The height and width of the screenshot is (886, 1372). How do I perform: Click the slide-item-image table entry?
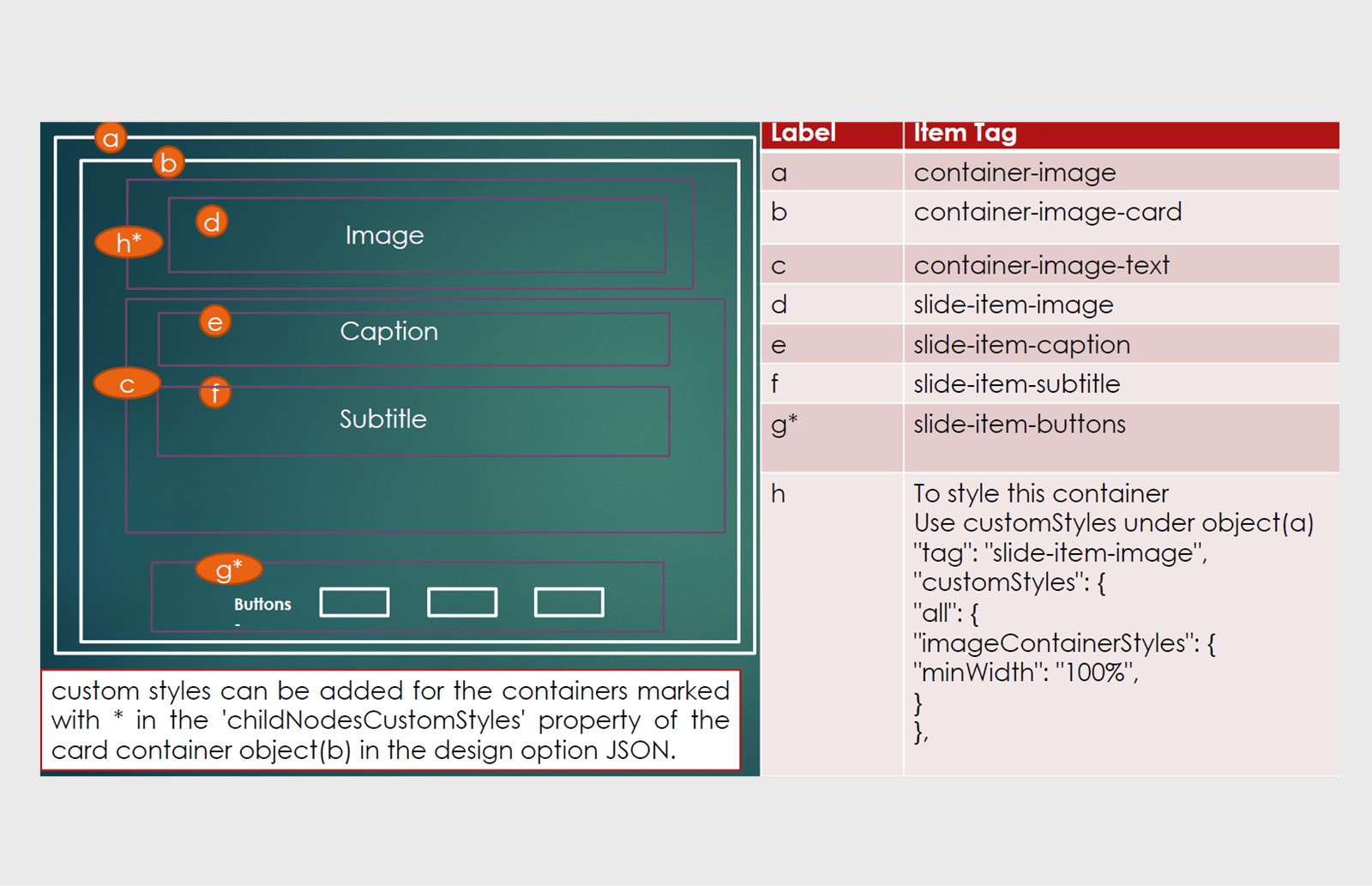1014,304
